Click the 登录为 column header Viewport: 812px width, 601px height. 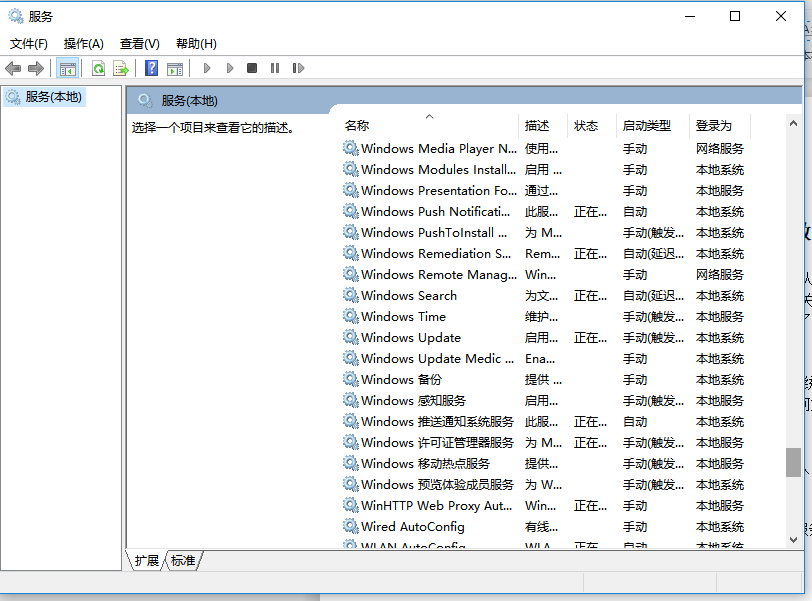click(x=720, y=126)
